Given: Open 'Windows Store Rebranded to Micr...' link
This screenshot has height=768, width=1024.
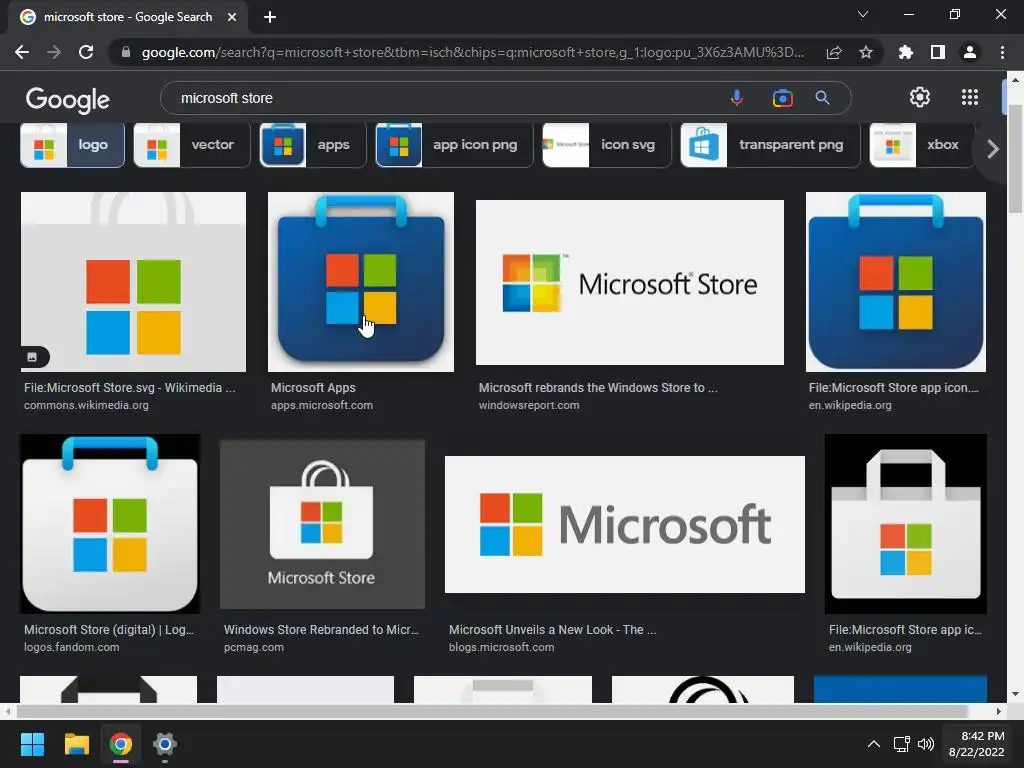Looking at the screenshot, I should [321, 630].
